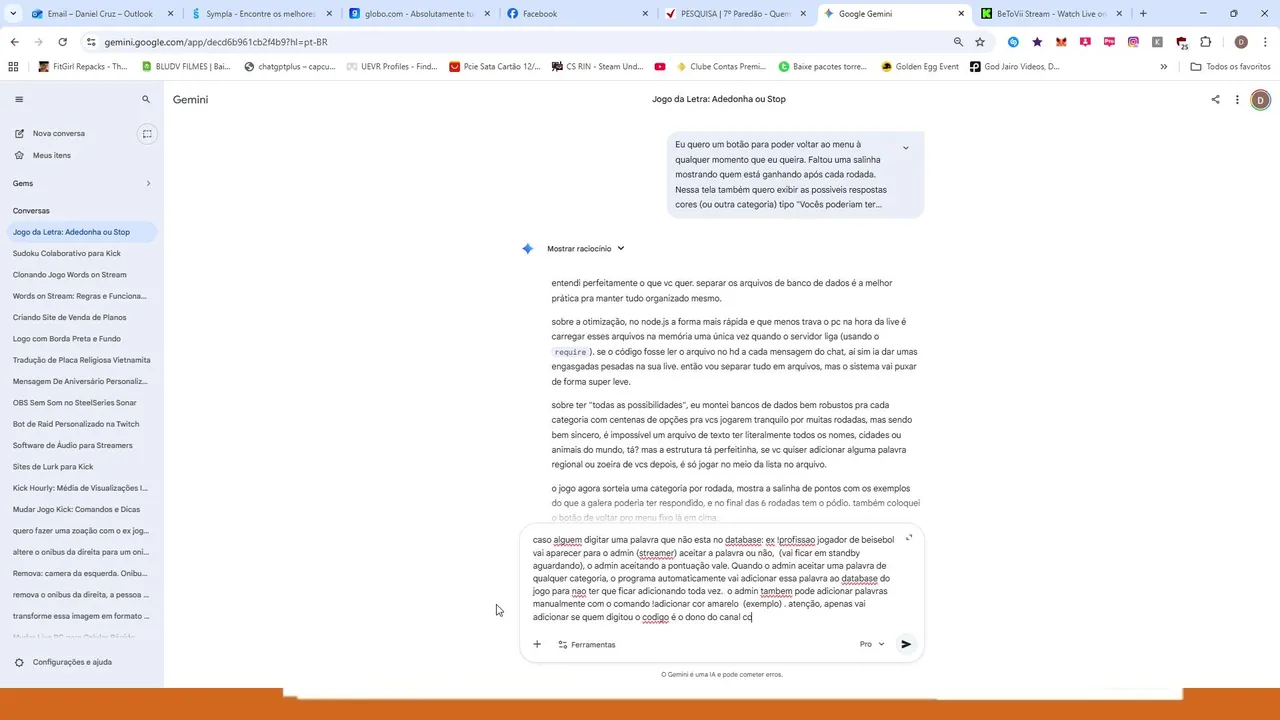
Task: Click the address bar URL
Action: coord(215,42)
